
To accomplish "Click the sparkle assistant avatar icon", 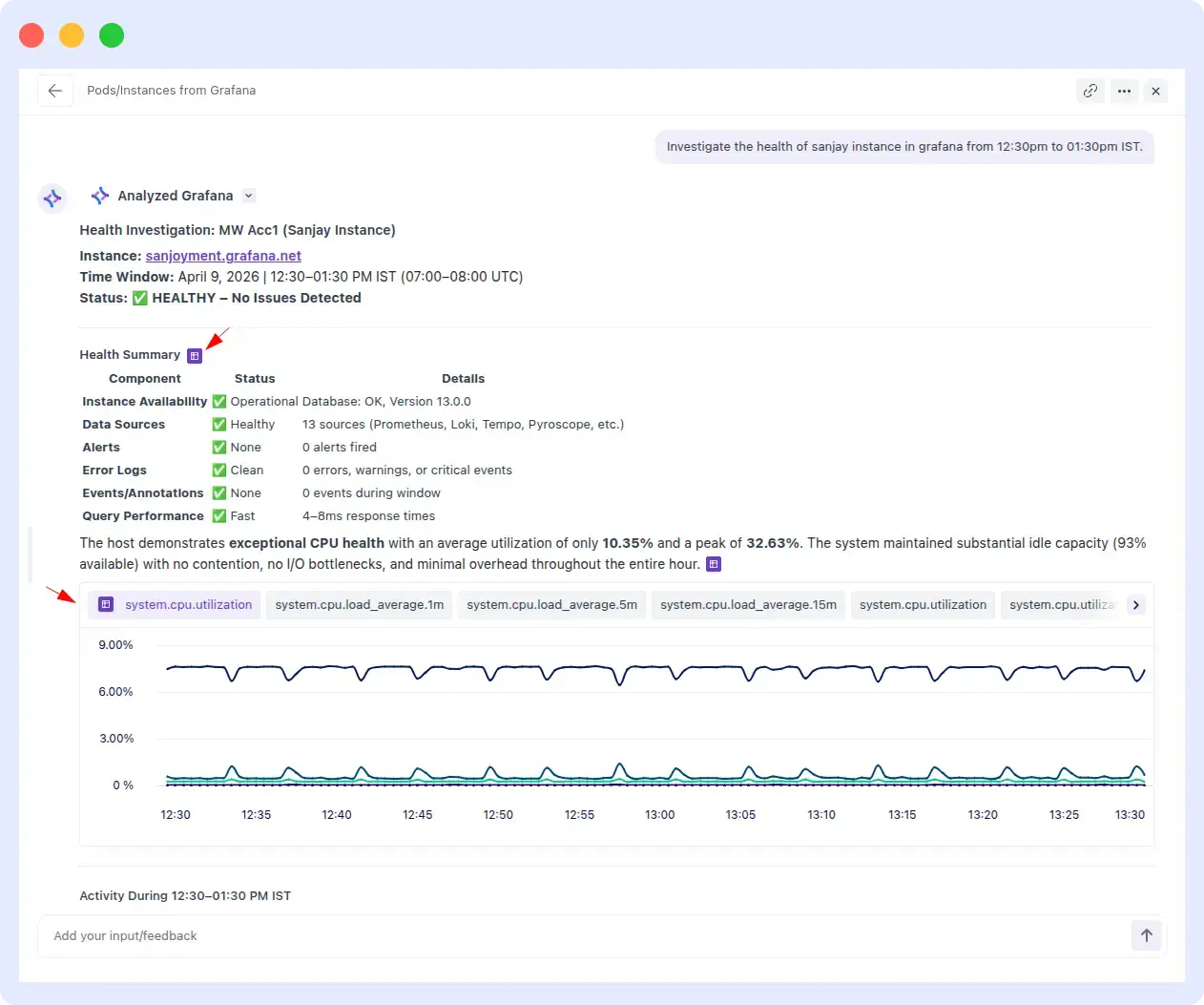I will point(52,199).
